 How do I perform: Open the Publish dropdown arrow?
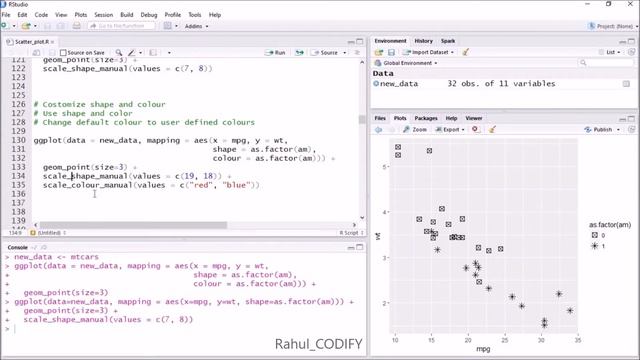[618, 130]
